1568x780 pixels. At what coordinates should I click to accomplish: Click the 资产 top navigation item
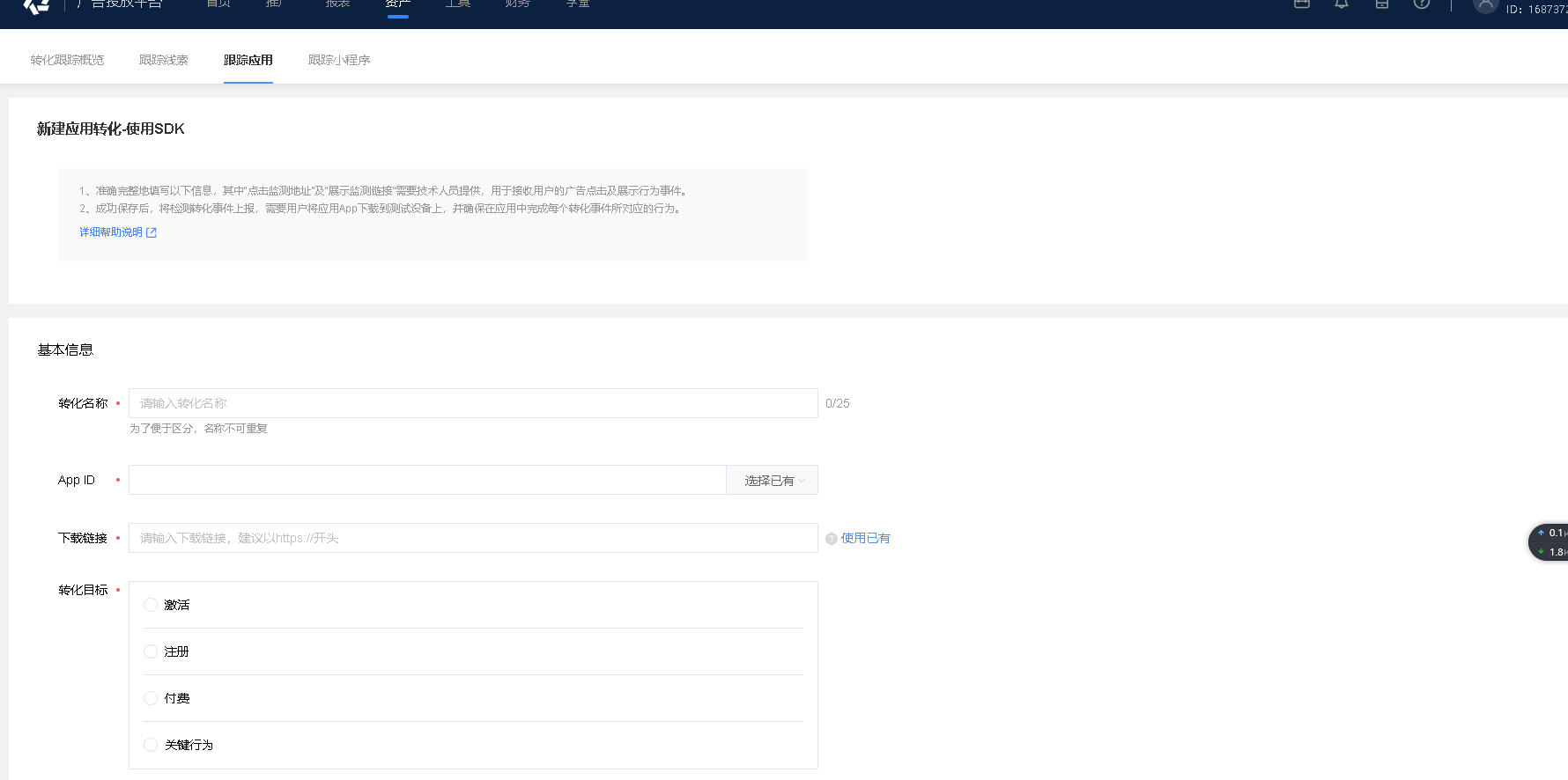397,4
